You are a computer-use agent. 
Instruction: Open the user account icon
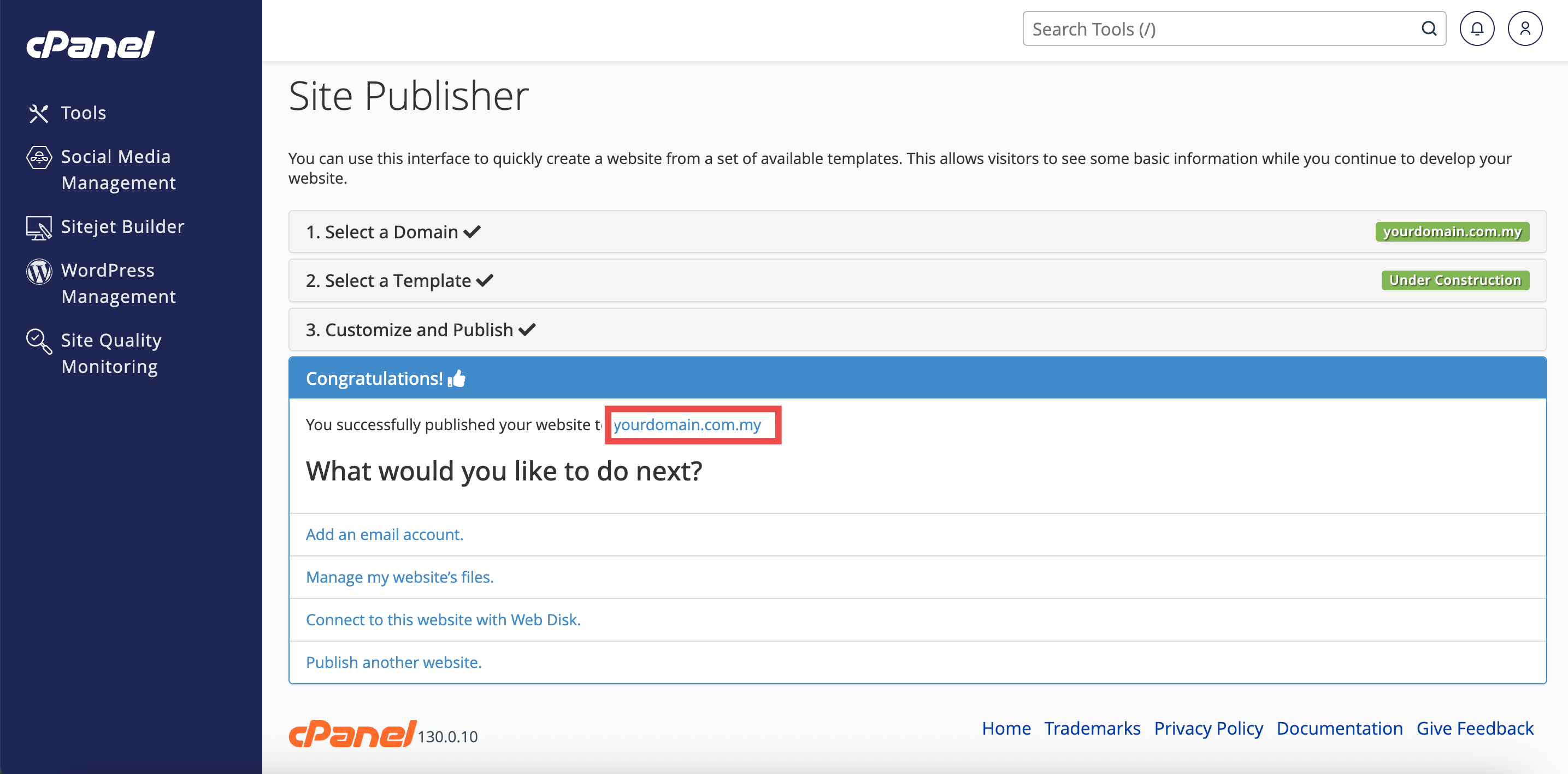(x=1525, y=28)
